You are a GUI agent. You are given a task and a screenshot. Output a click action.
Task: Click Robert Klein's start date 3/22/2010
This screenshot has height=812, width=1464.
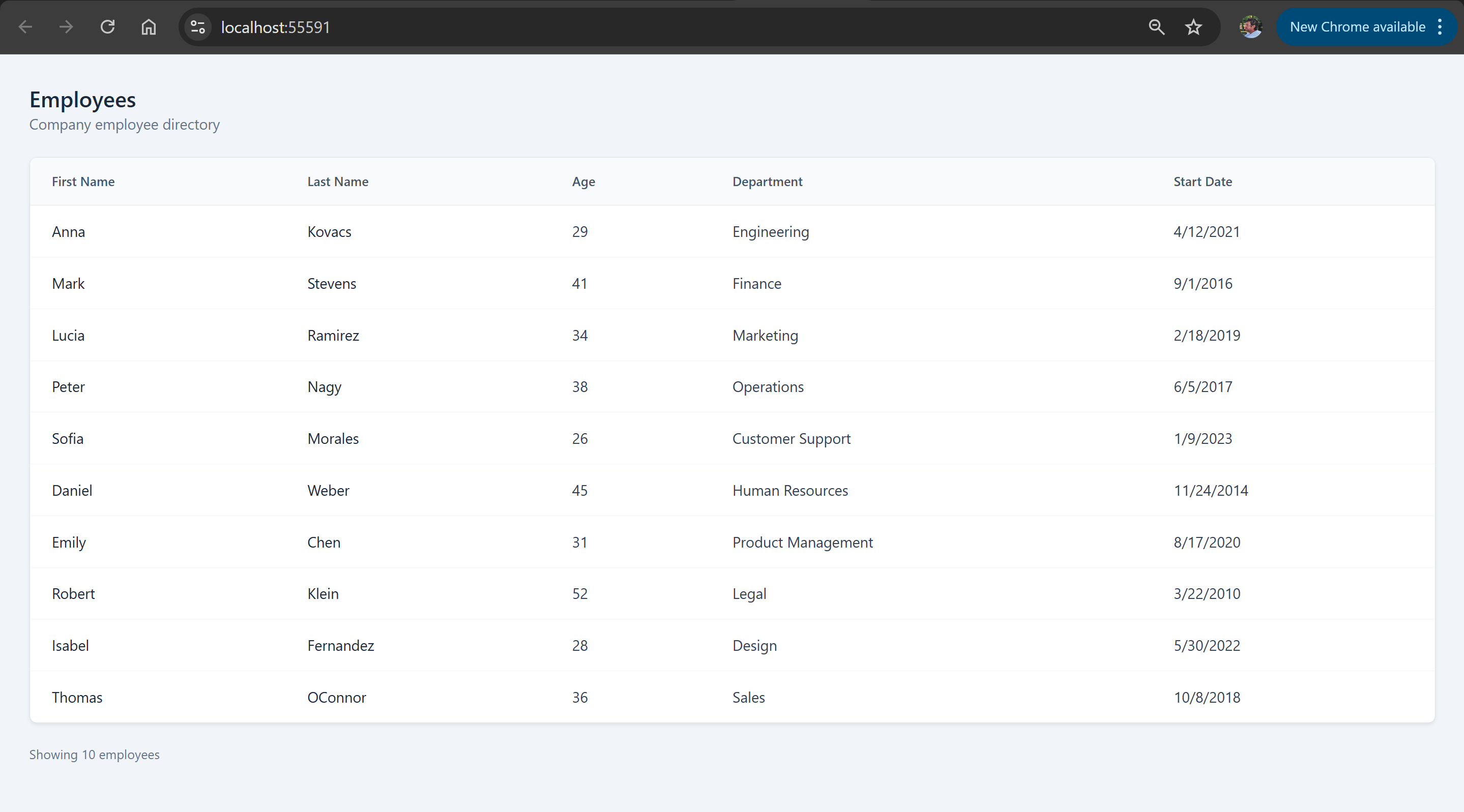(1207, 594)
